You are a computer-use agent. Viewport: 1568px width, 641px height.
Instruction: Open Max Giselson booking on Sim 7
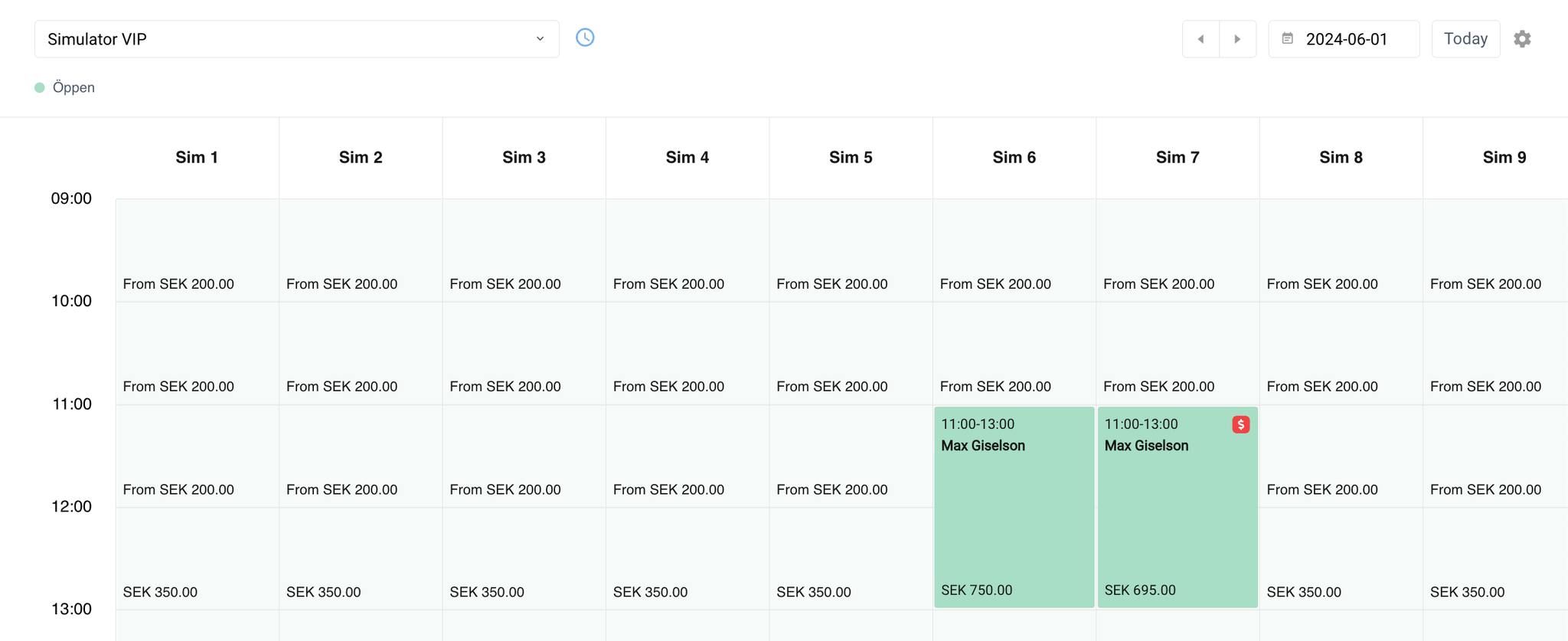1178,507
